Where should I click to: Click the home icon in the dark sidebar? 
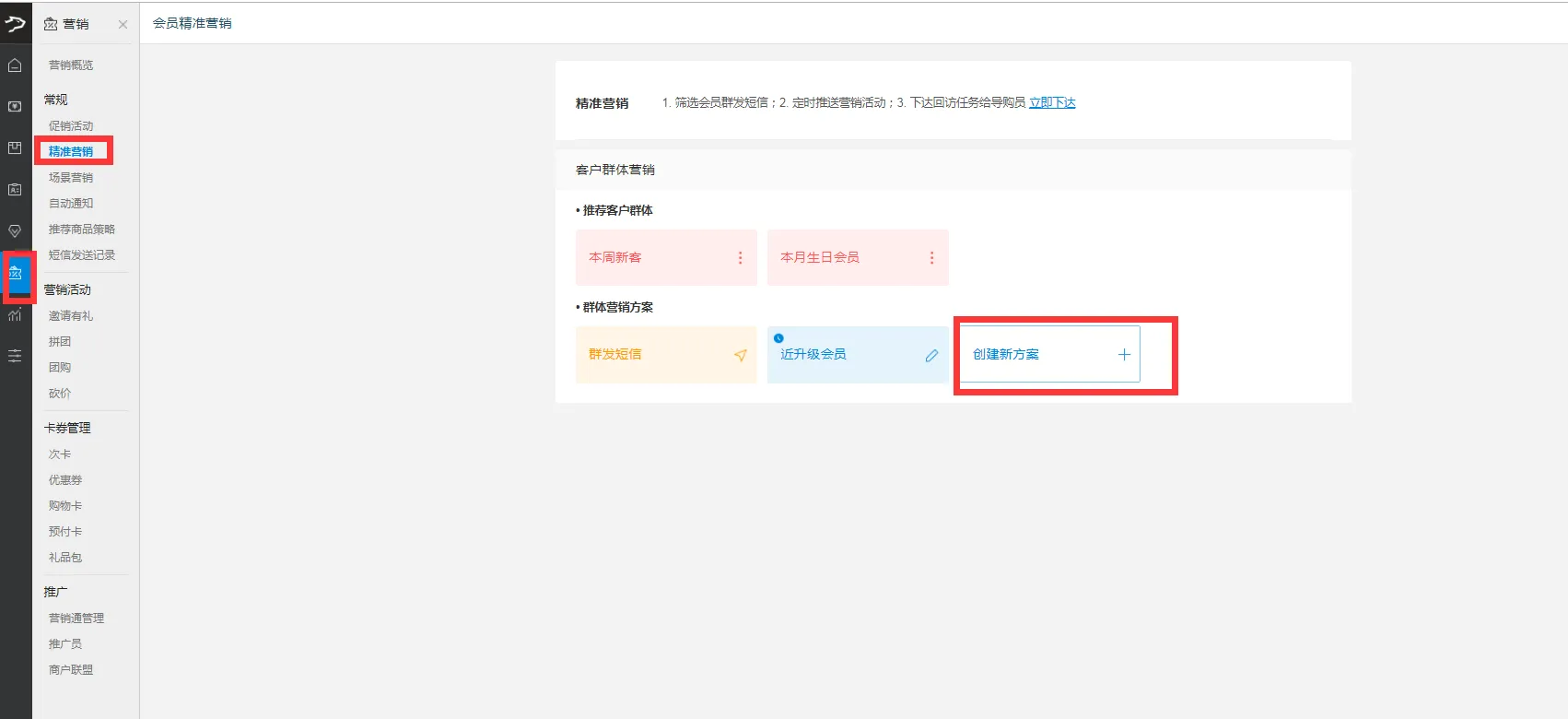click(15, 65)
